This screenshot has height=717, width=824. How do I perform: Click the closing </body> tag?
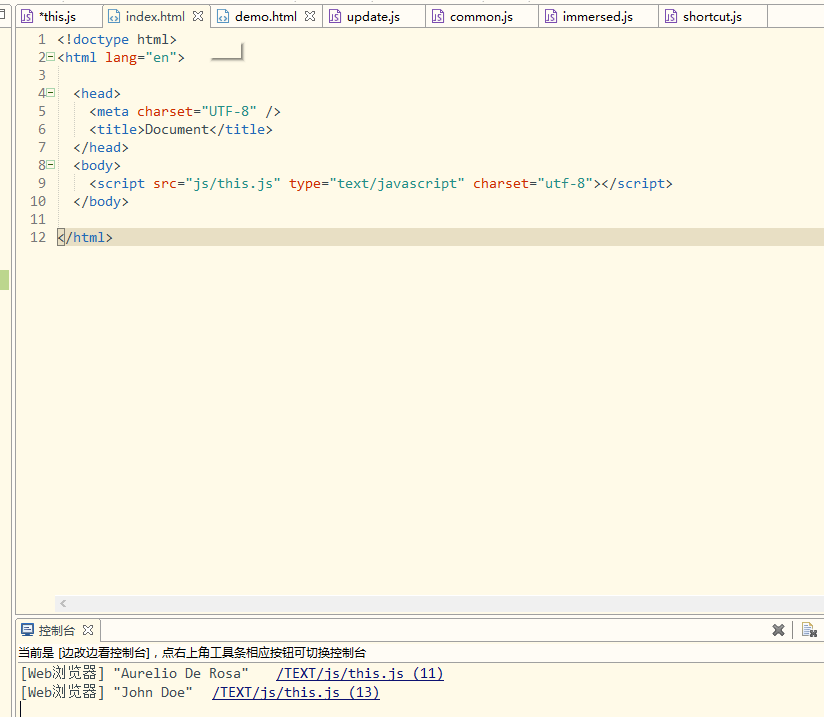pos(101,201)
